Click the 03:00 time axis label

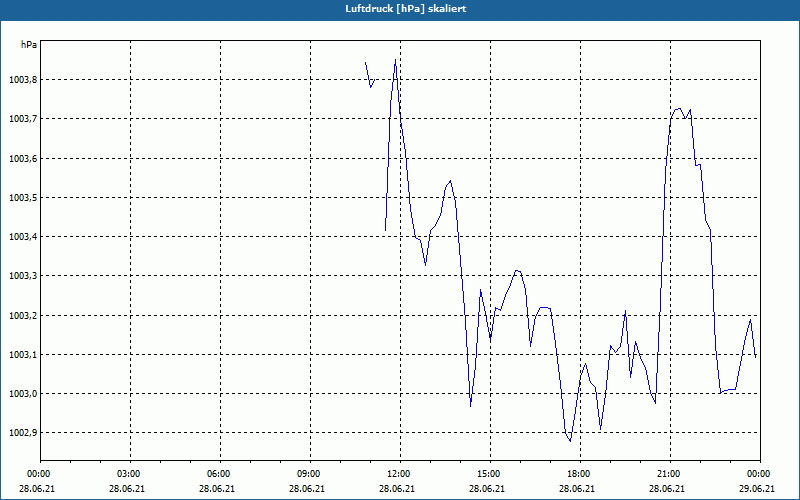point(130,474)
